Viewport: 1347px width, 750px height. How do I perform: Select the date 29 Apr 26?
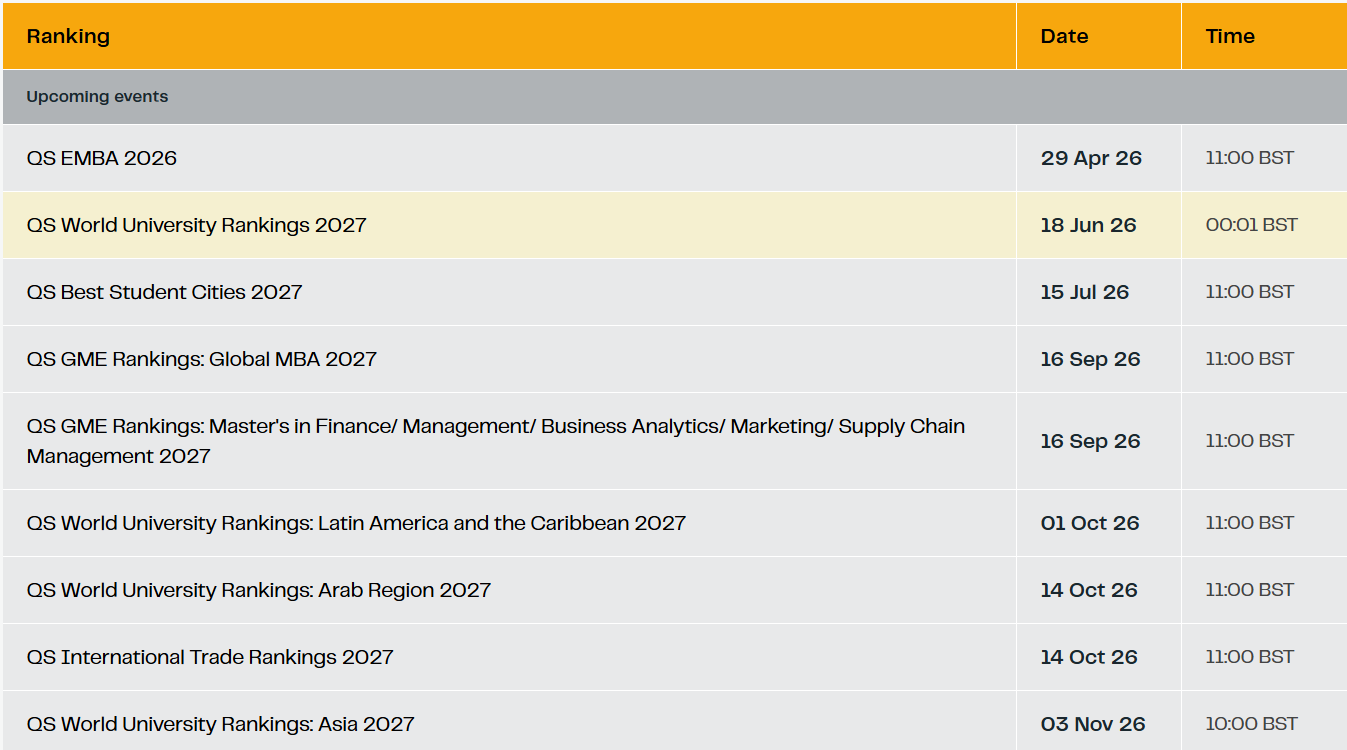(x=1091, y=158)
